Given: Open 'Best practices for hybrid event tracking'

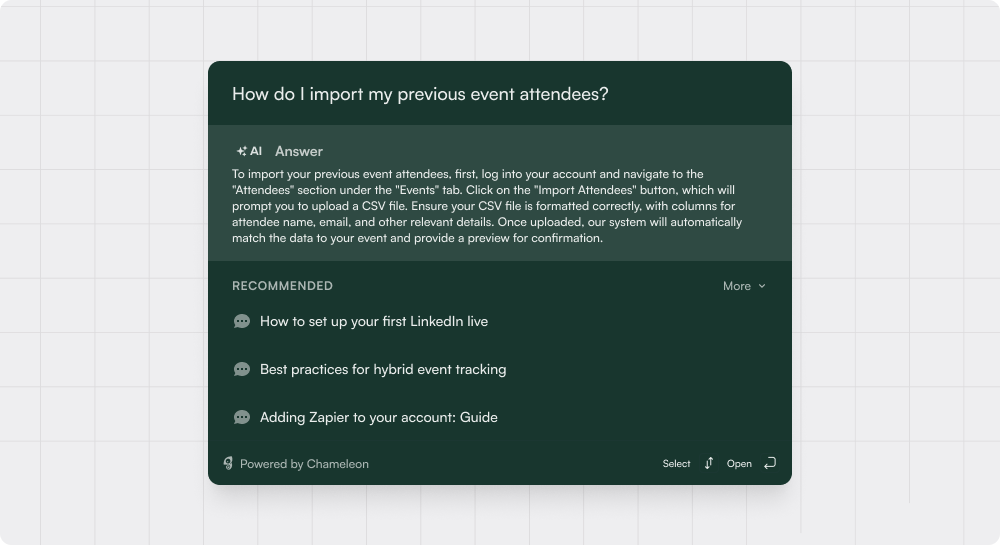Looking at the screenshot, I should tap(383, 369).
